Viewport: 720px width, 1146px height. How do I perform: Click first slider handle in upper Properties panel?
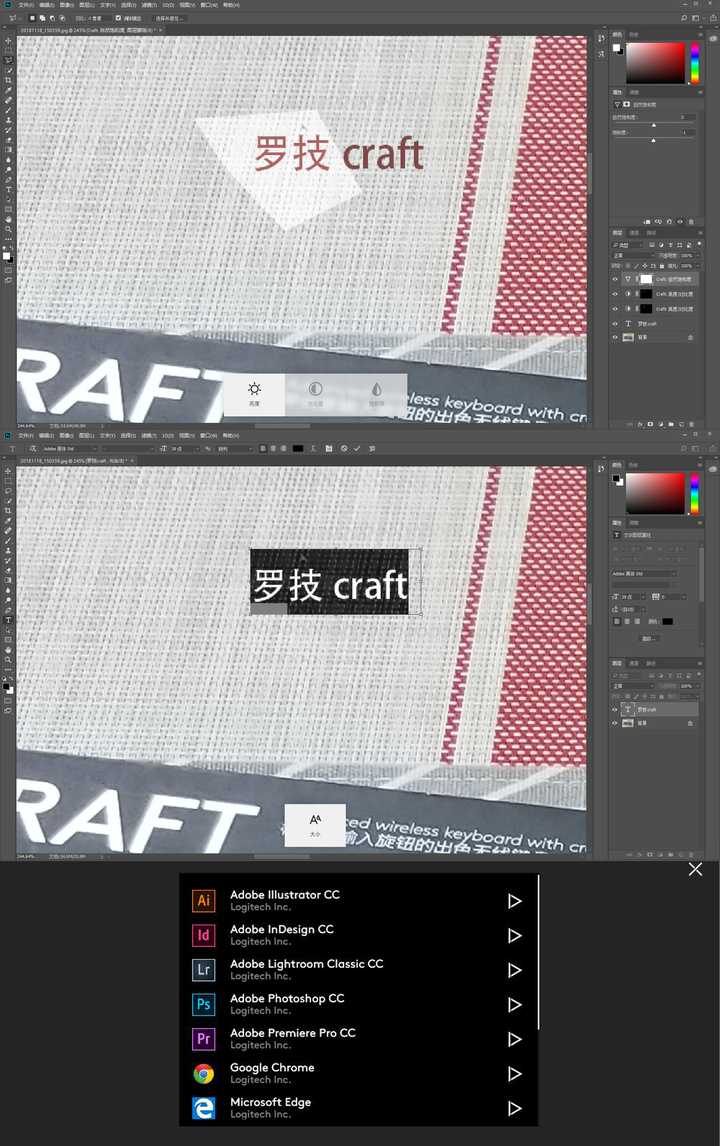coord(653,125)
